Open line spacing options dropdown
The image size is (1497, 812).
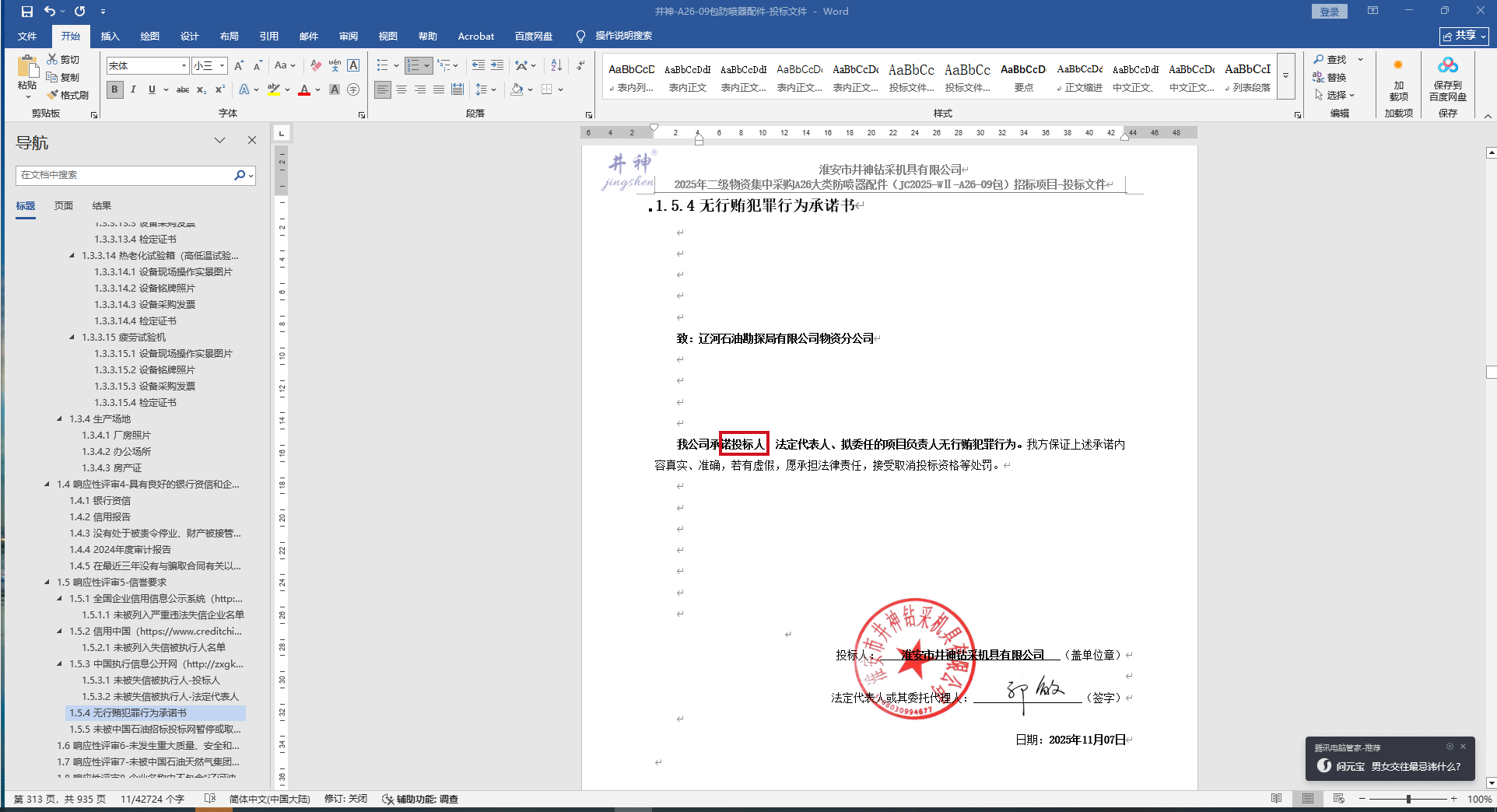point(486,90)
